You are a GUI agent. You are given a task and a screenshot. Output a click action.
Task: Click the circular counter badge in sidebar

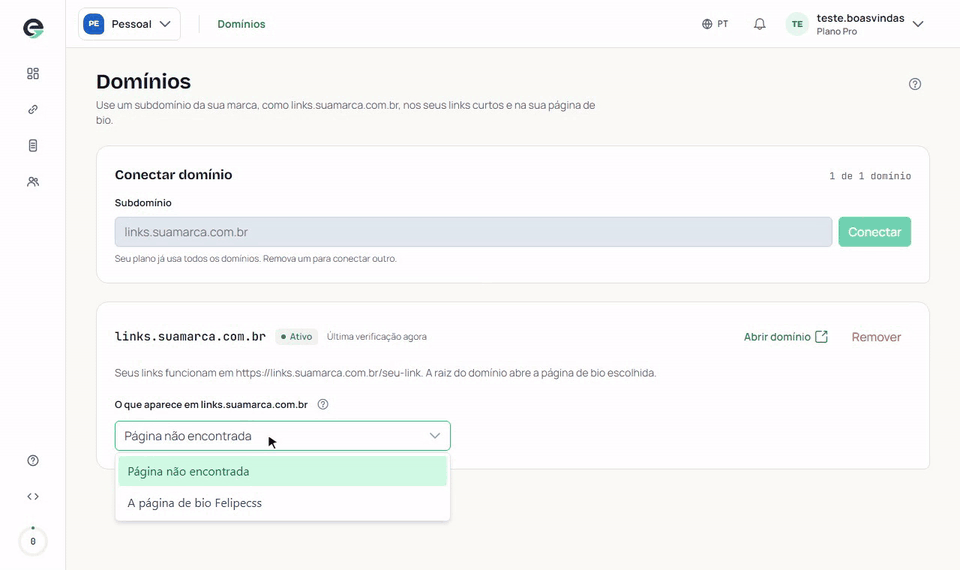pos(33,541)
